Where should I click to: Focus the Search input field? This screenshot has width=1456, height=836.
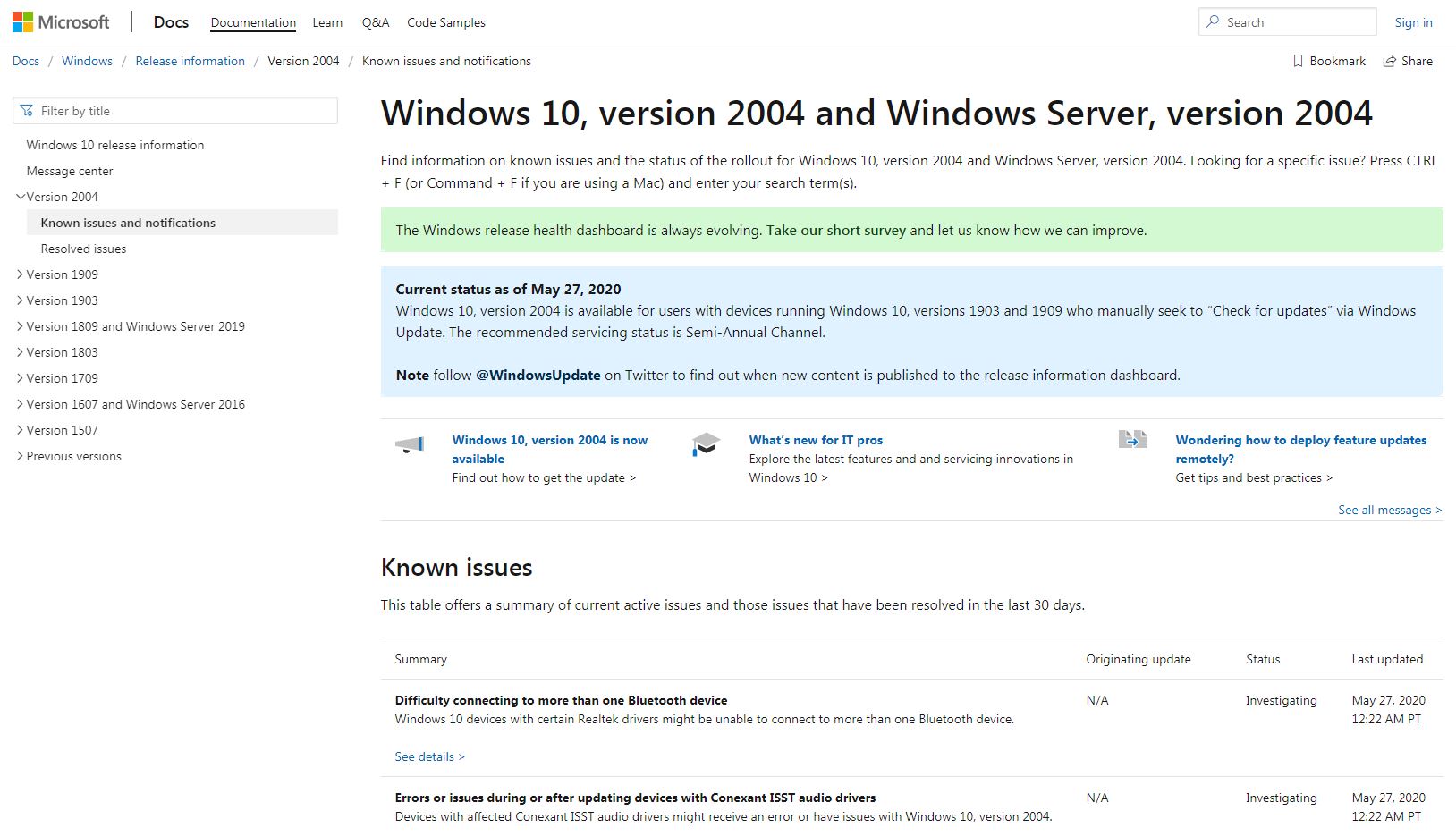(x=1287, y=21)
